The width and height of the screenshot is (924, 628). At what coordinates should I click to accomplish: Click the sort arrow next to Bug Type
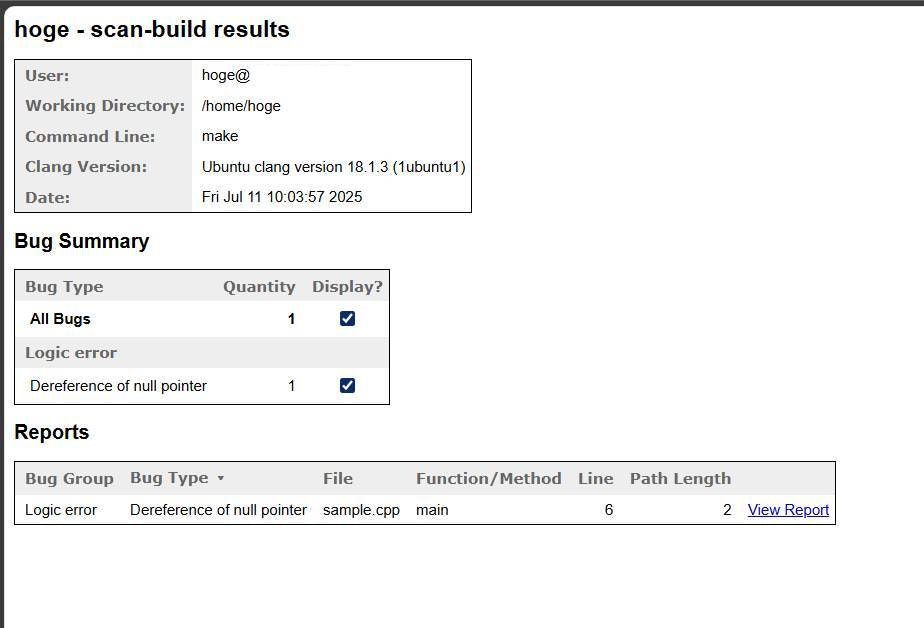[221, 478]
